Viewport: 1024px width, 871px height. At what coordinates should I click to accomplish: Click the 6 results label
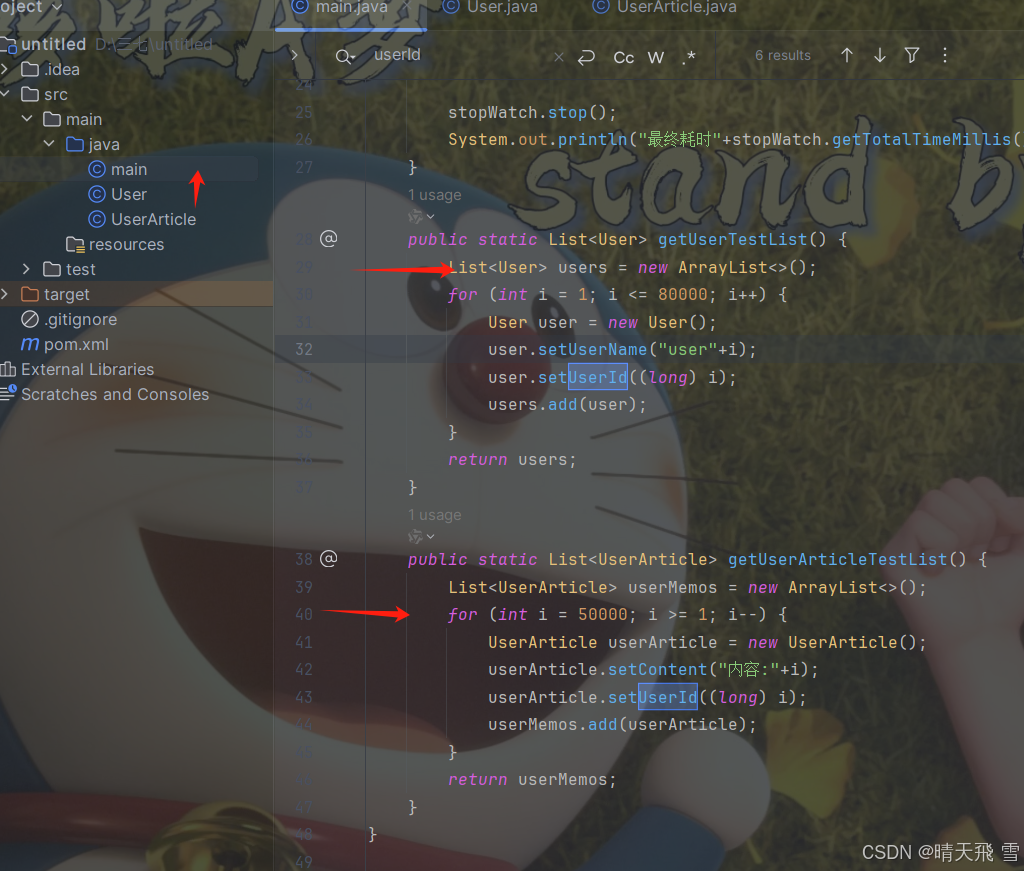782,55
